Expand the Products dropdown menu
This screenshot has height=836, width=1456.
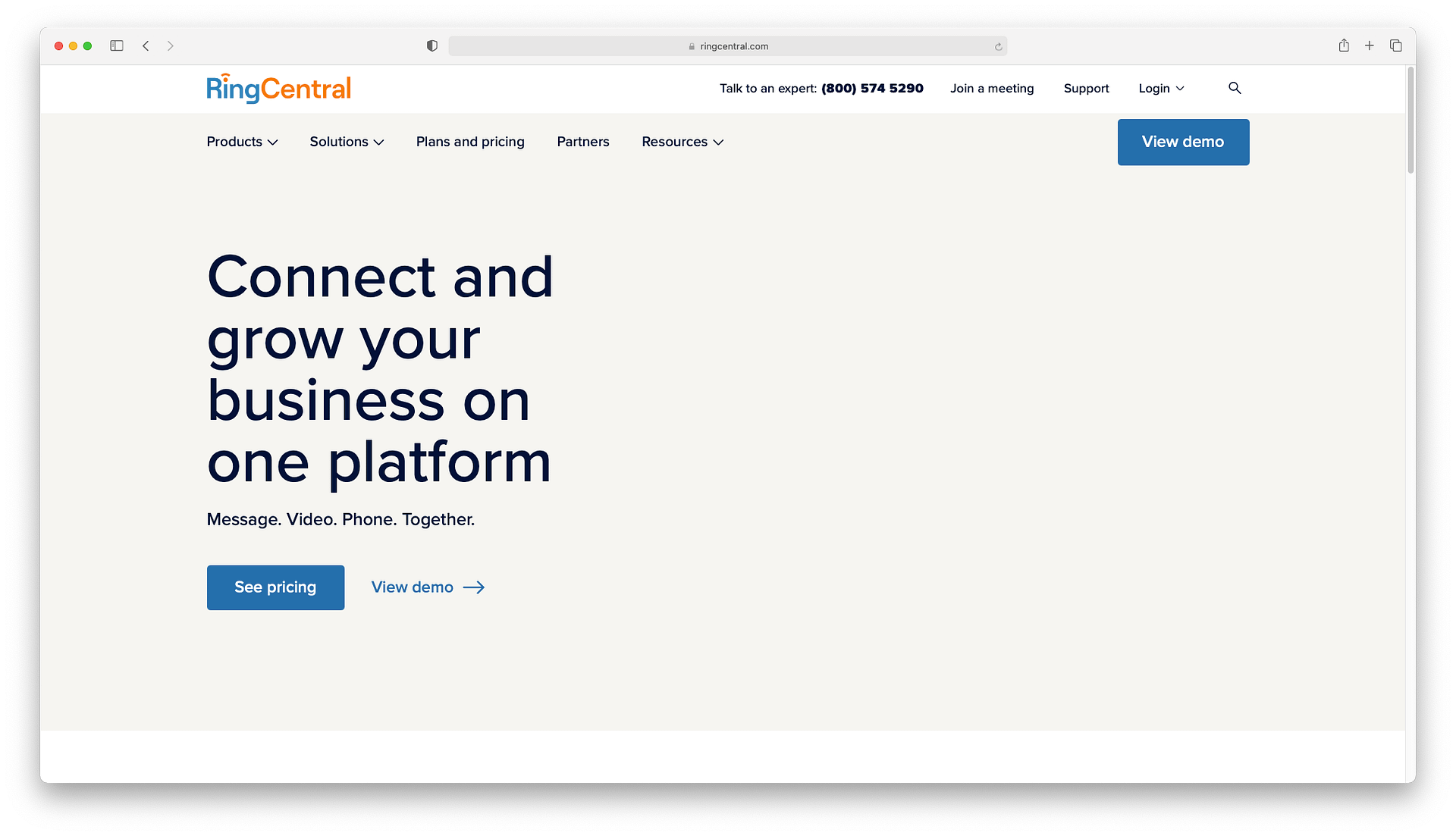pos(241,142)
